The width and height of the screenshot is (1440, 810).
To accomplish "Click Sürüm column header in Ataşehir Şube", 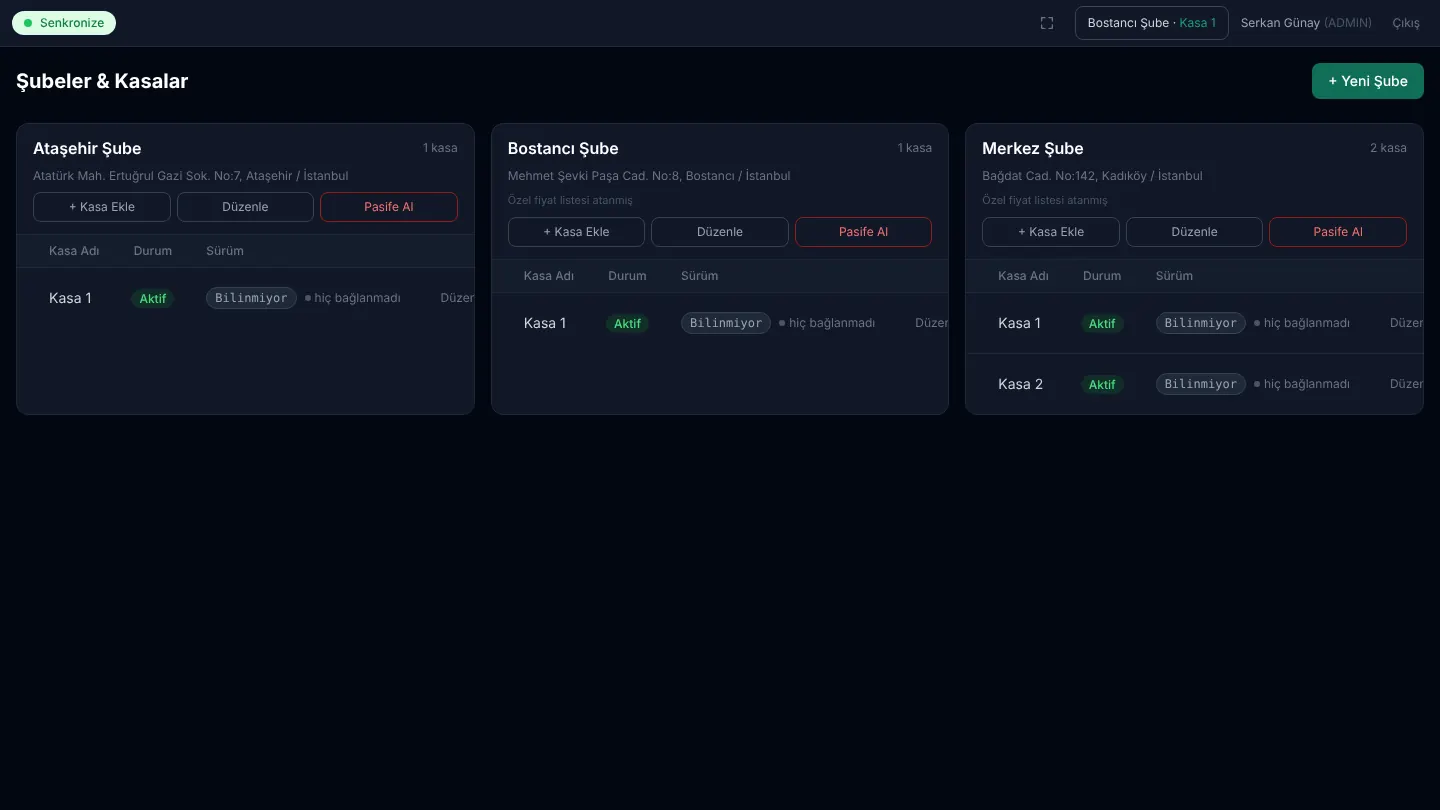I will 225,251.
